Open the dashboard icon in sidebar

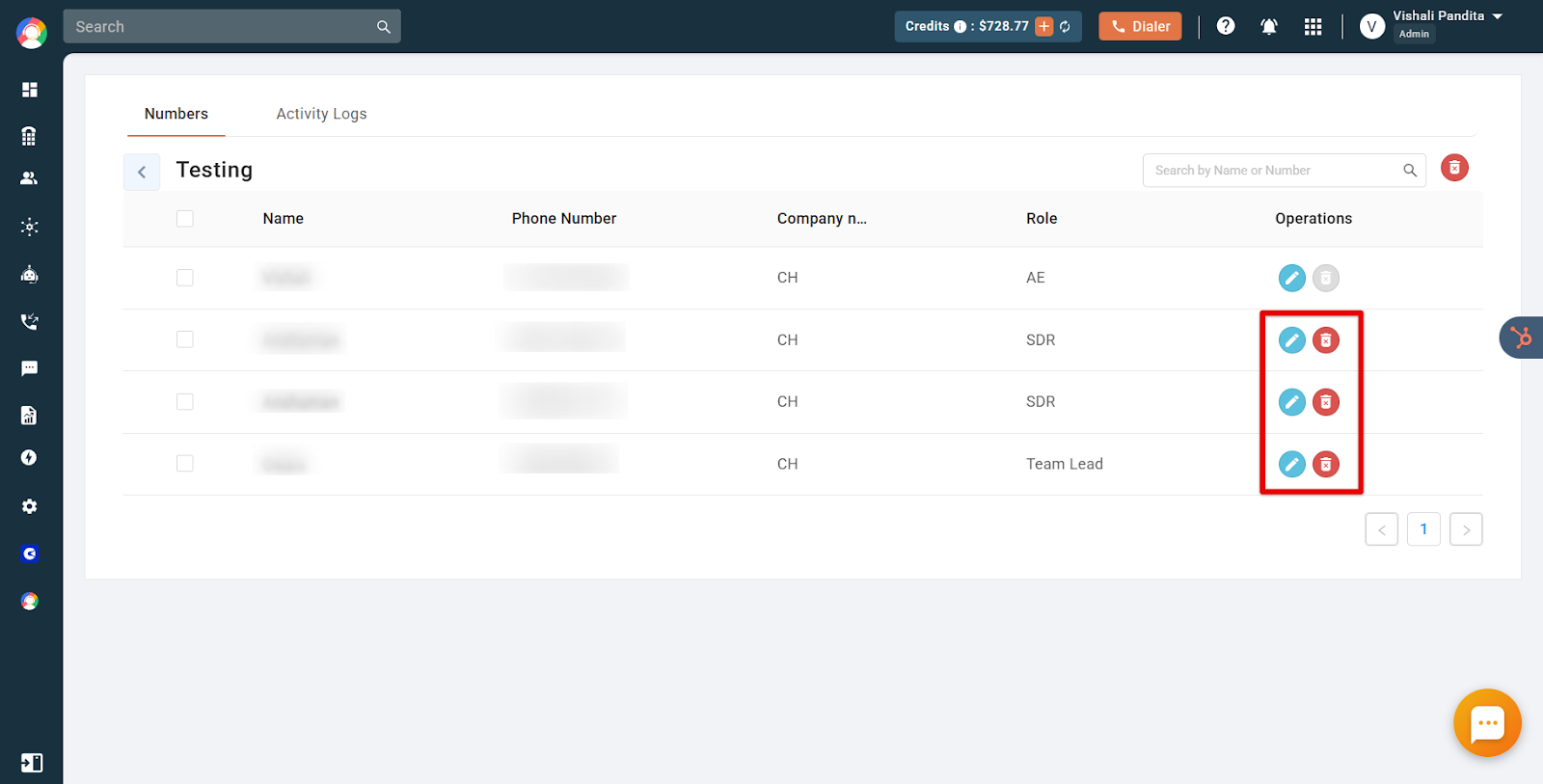(x=30, y=90)
